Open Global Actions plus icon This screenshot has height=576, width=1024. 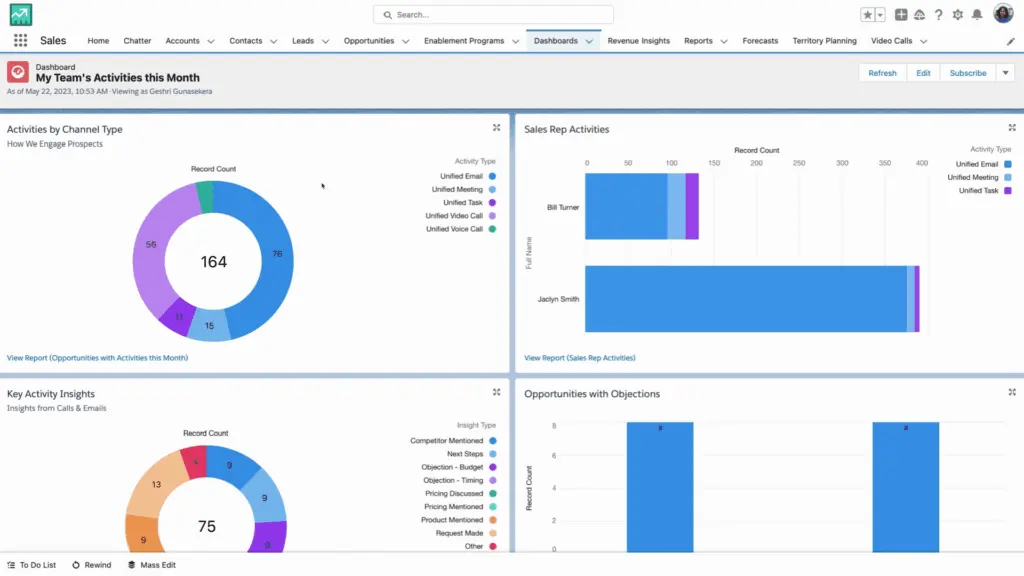coord(901,14)
